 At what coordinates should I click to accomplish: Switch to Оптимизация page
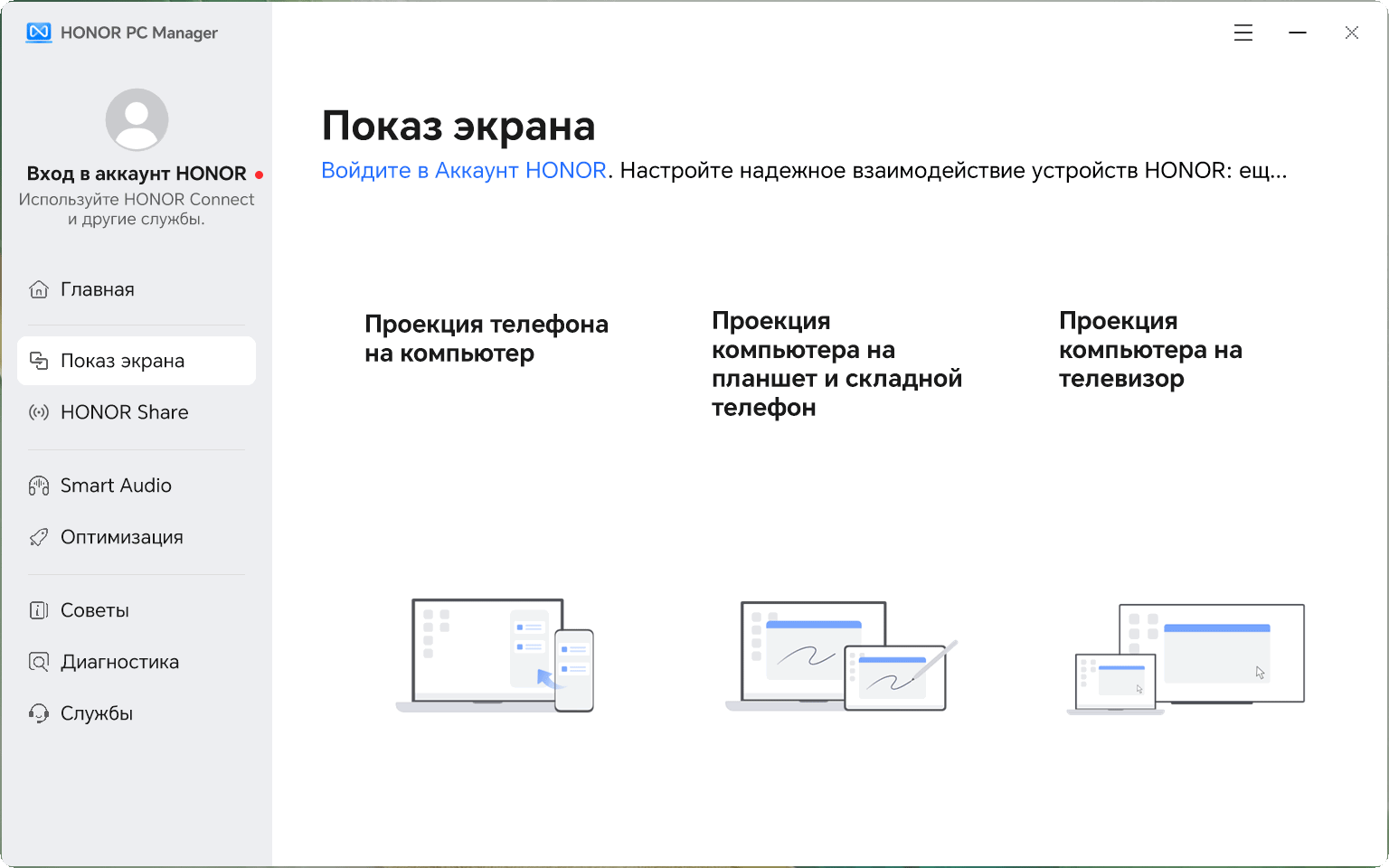click(137, 537)
